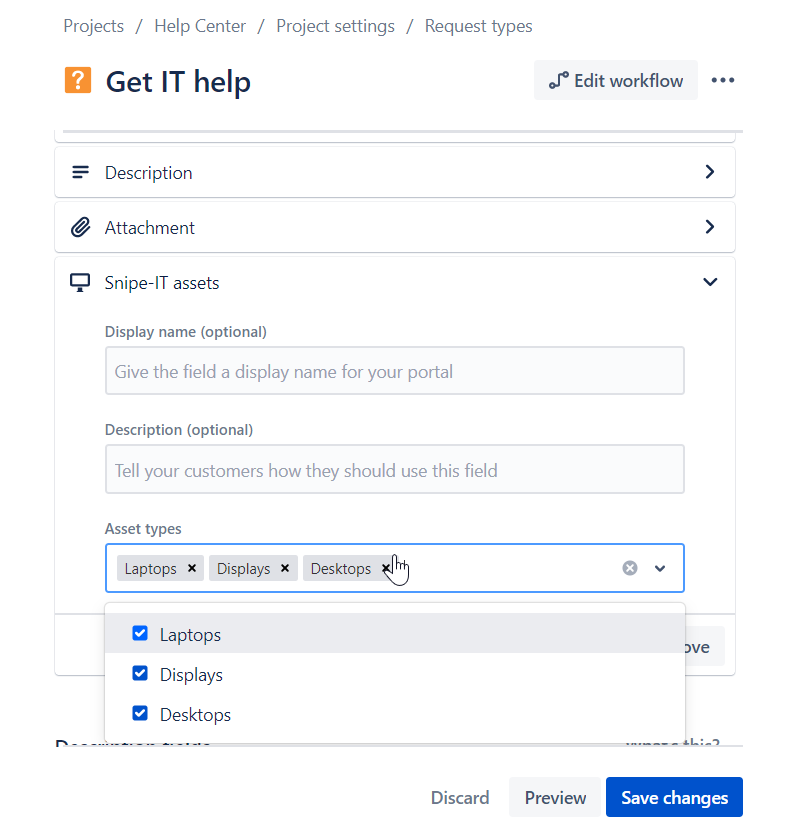
Task: Open the three-dots more actions menu
Action: (x=722, y=80)
